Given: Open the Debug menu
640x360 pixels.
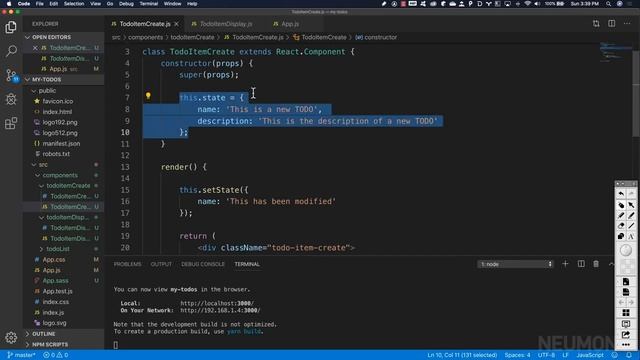Looking at the screenshot, I should [126, 4].
